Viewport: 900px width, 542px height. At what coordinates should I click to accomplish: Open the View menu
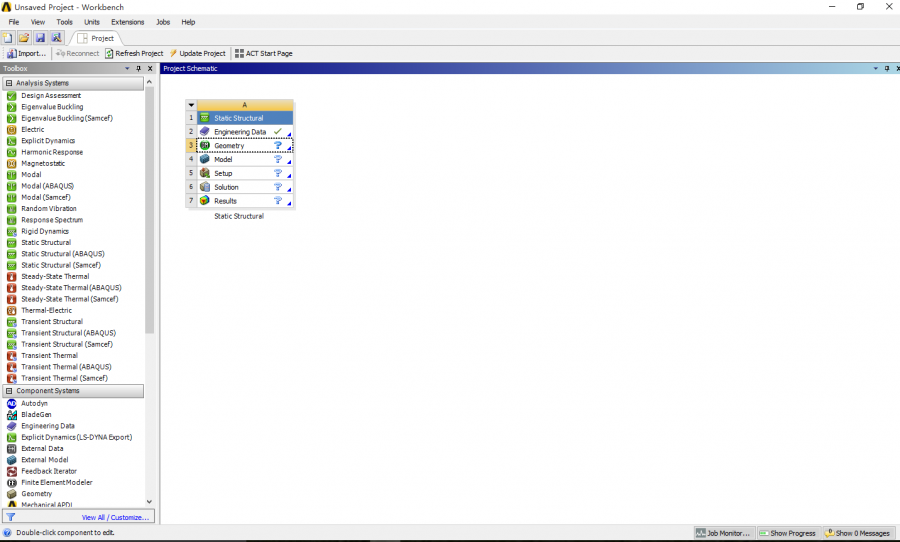click(x=38, y=22)
